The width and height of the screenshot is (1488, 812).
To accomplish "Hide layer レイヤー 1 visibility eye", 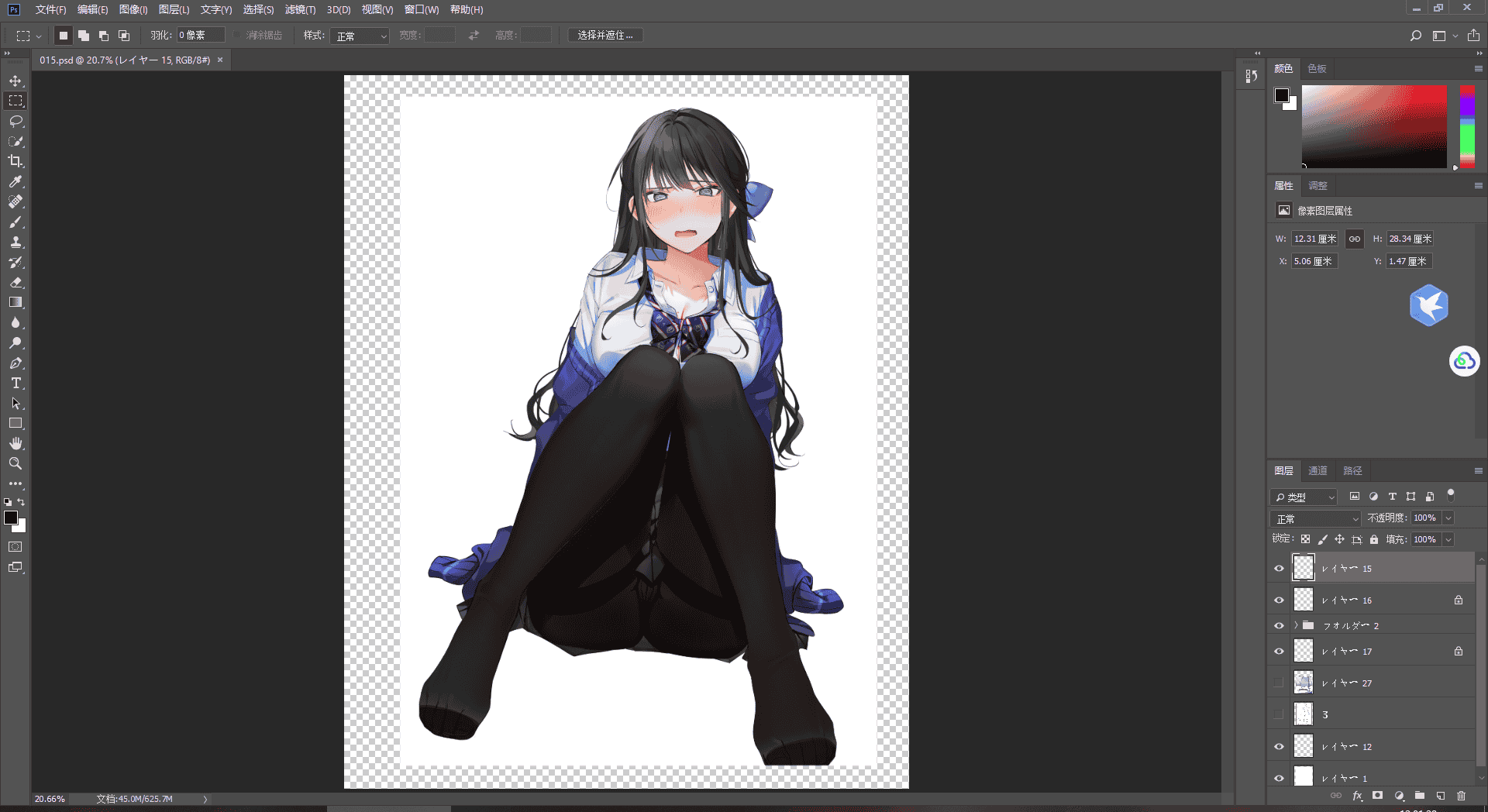I will pyautogui.click(x=1279, y=778).
